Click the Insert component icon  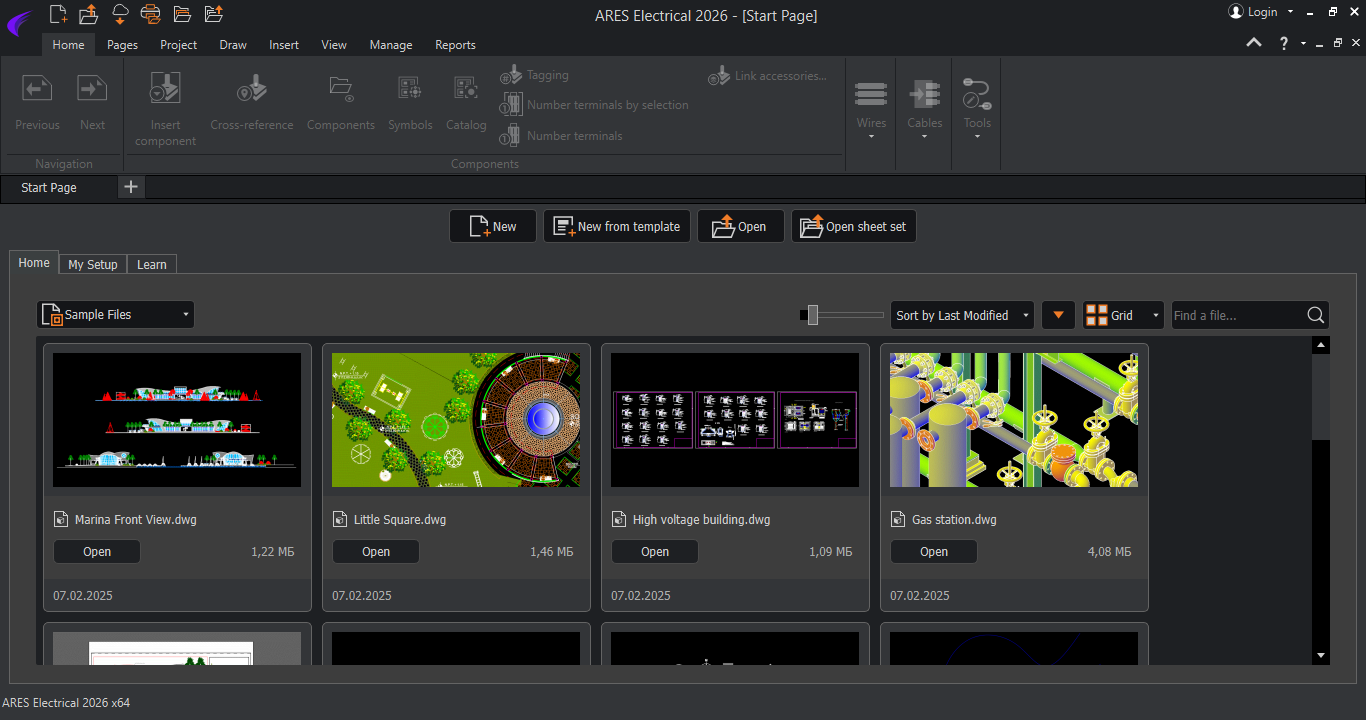165,89
